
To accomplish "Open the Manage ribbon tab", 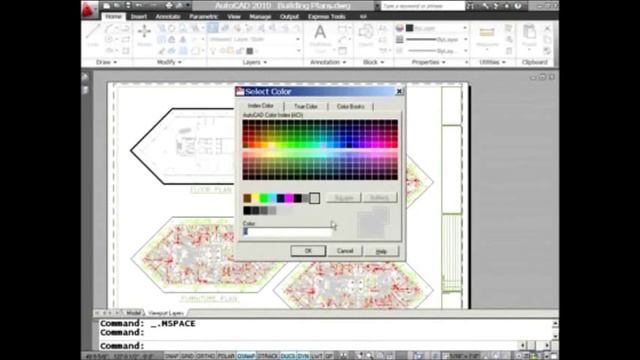I will click(260, 17).
